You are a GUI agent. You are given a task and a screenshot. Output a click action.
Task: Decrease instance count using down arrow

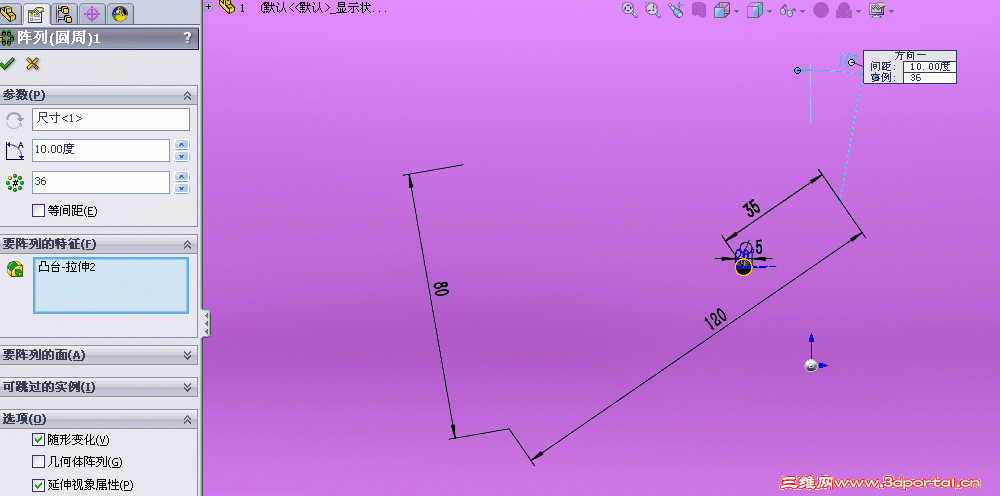182,187
